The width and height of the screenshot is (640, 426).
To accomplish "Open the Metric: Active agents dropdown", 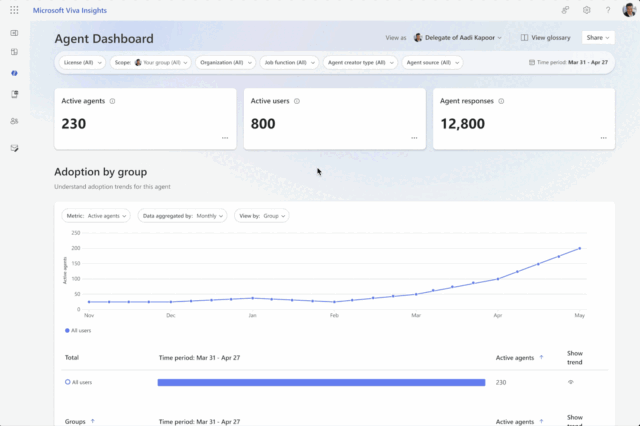I will point(96,215).
